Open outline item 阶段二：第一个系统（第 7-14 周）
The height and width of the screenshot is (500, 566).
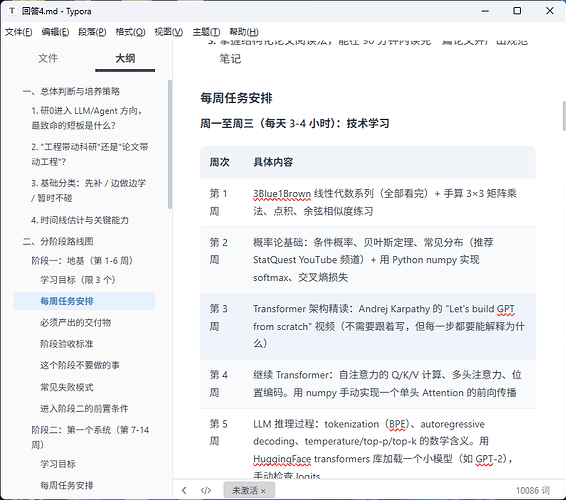90,437
